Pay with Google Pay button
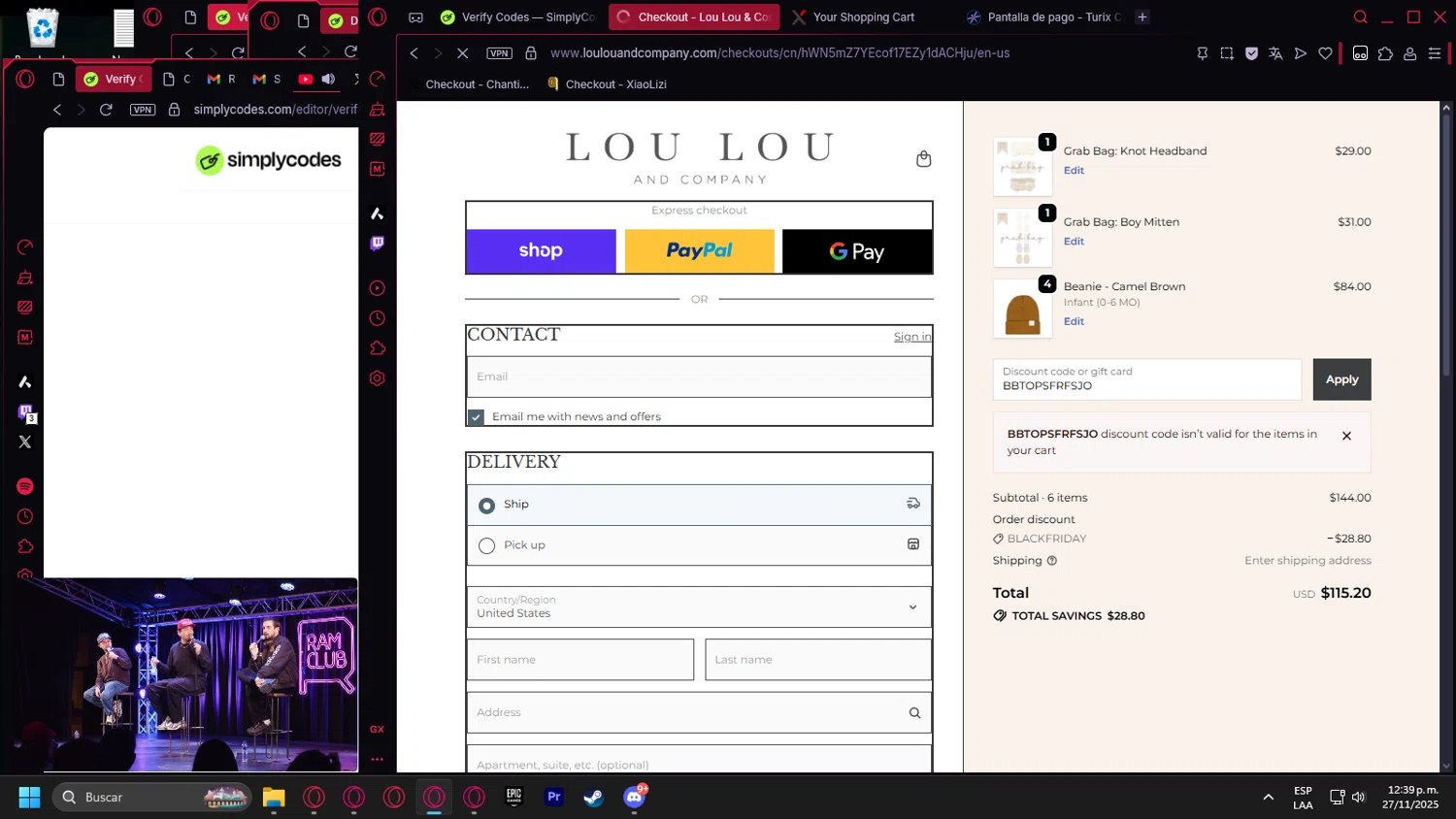Image resolution: width=1456 pixels, height=819 pixels. pos(857,251)
